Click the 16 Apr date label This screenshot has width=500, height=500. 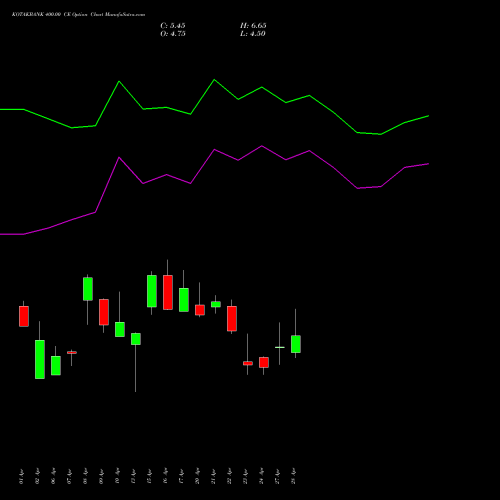coord(166,477)
